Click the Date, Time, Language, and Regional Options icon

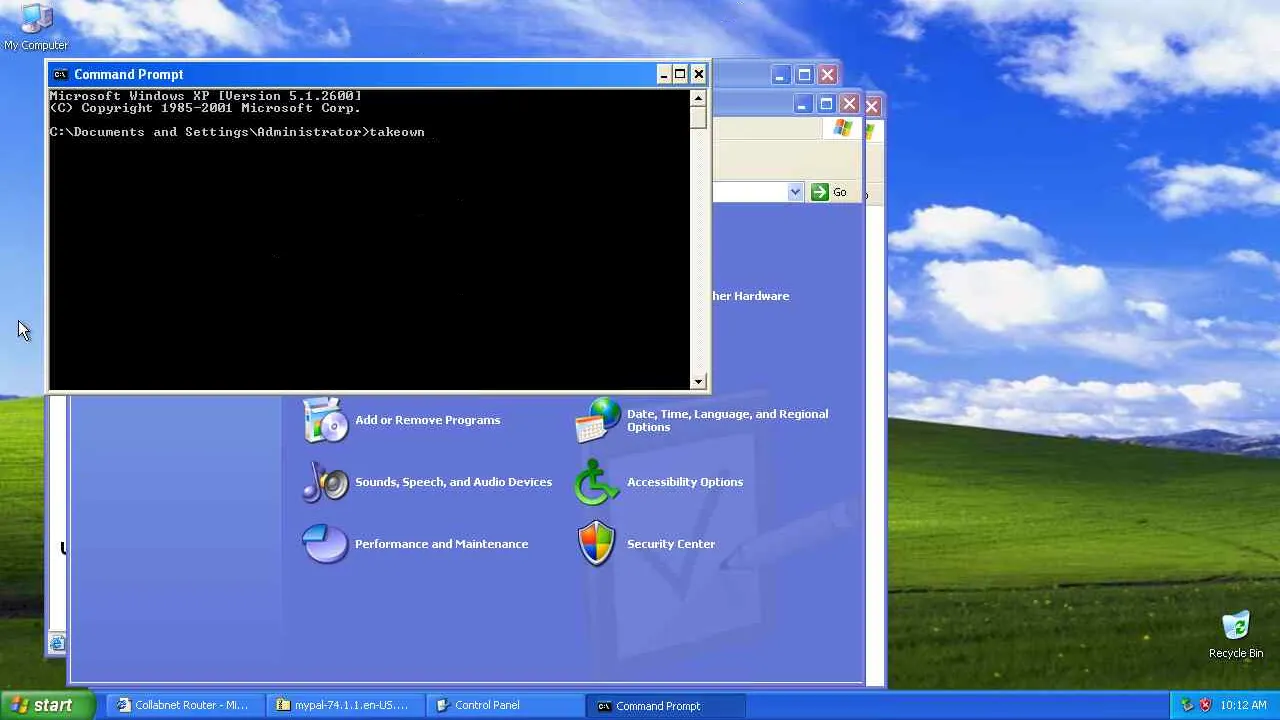click(597, 420)
